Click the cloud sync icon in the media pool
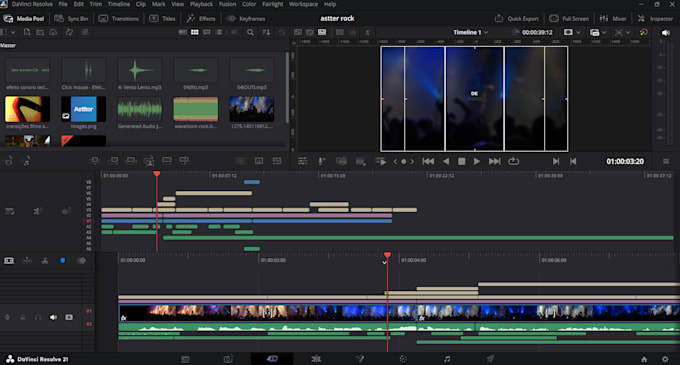680x365 pixels. [53, 33]
